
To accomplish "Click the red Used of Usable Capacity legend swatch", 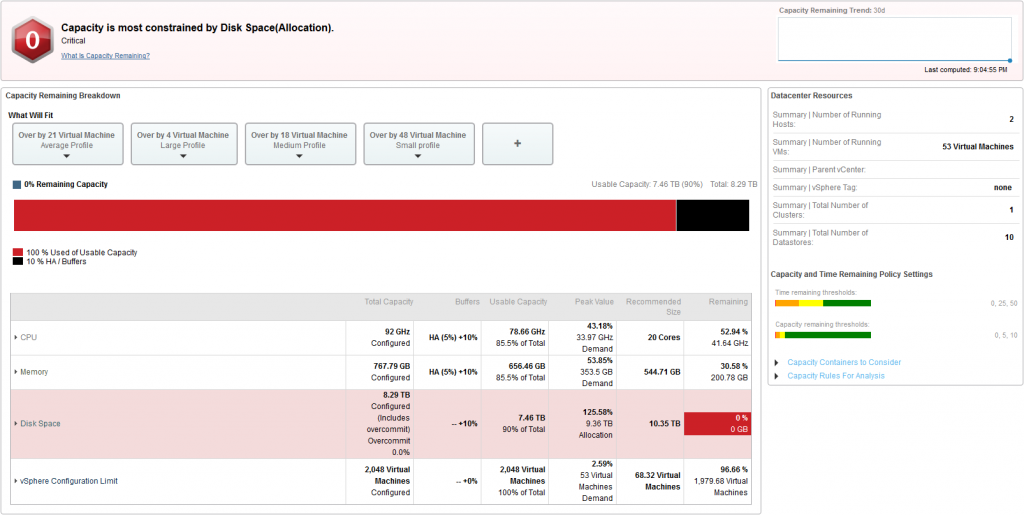I will click(18, 252).
